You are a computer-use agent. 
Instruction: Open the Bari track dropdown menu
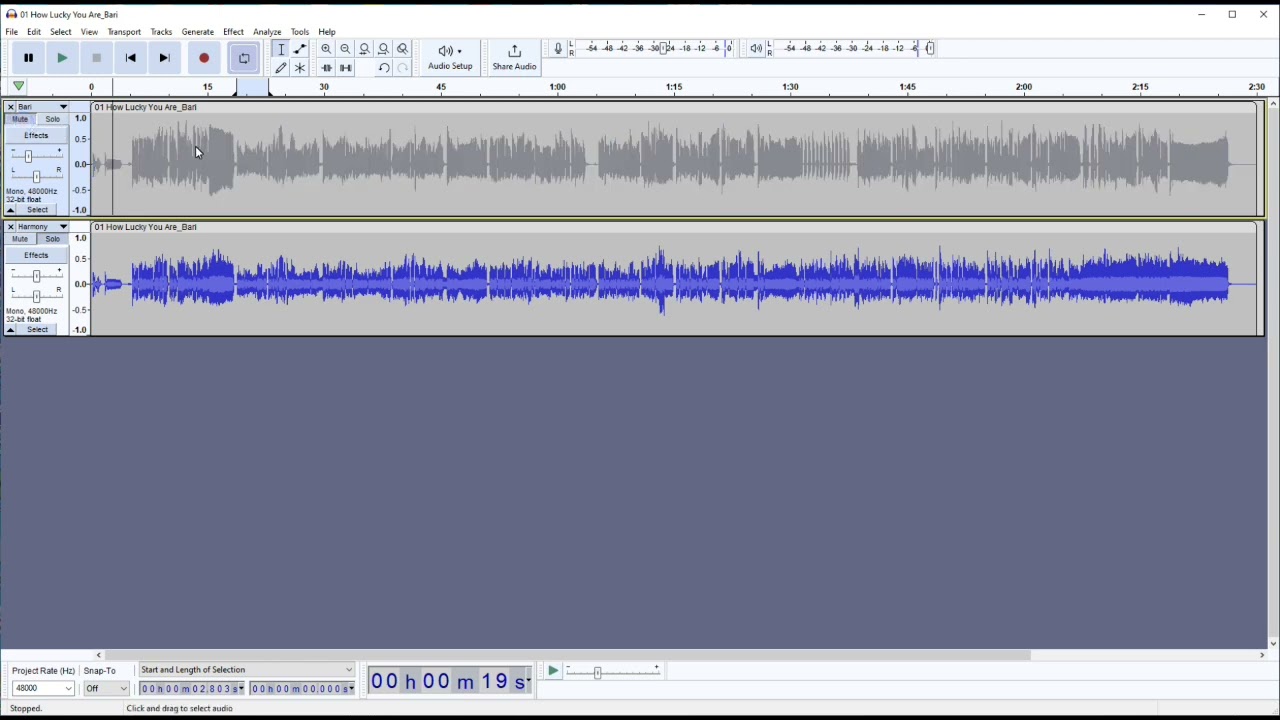tap(43, 107)
